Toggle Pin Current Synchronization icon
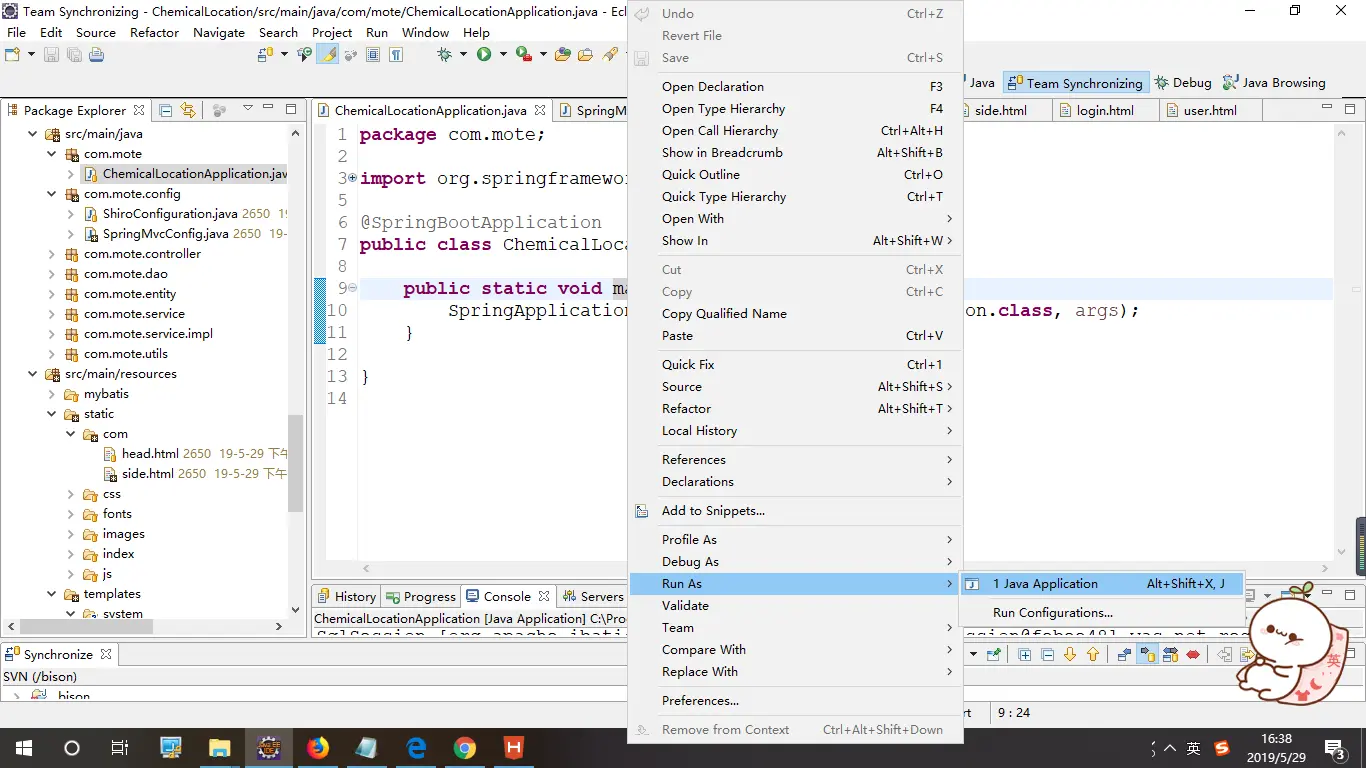The image size is (1366, 768). pos(993,655)
